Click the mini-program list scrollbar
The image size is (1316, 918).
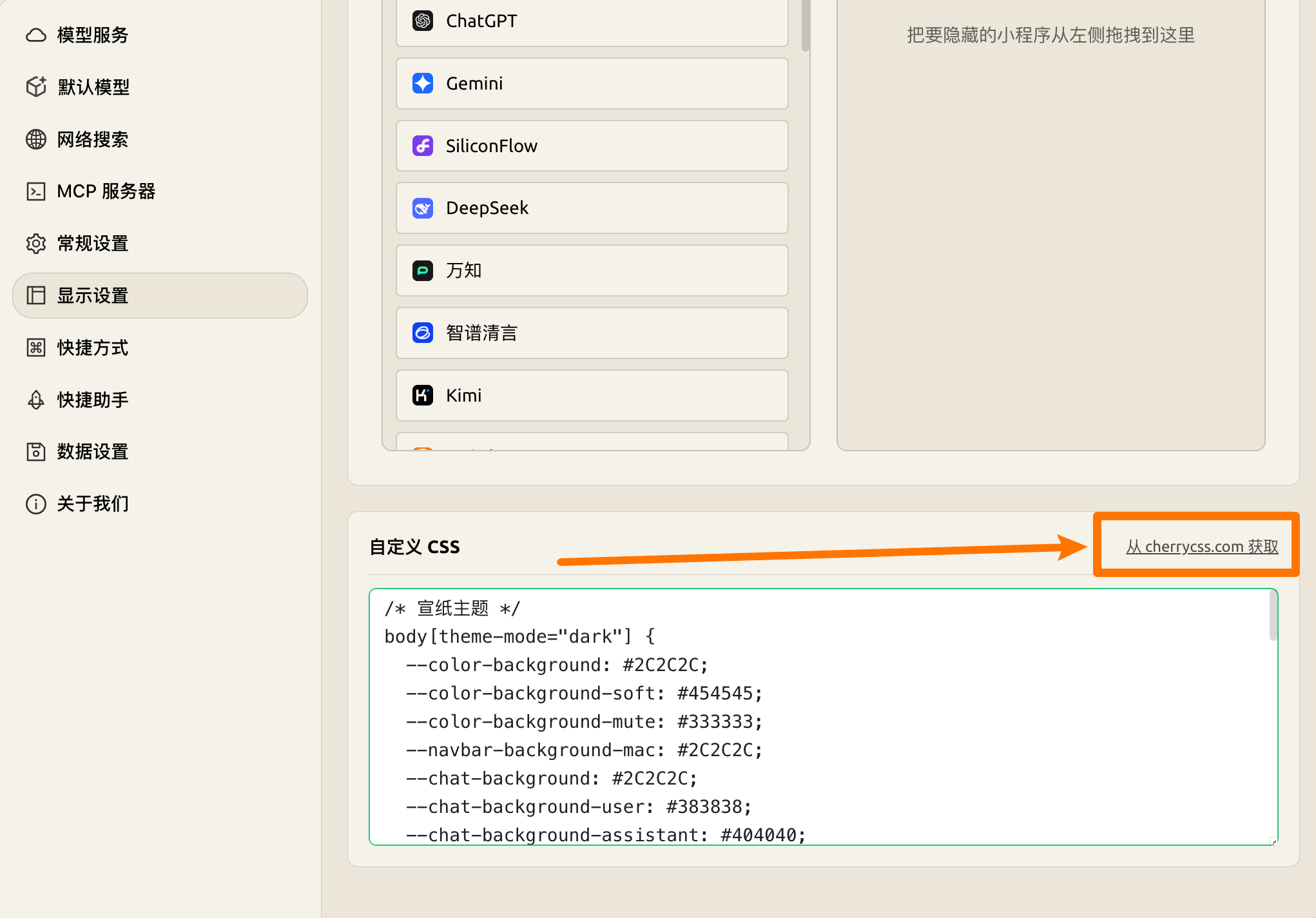click(806, 24)
